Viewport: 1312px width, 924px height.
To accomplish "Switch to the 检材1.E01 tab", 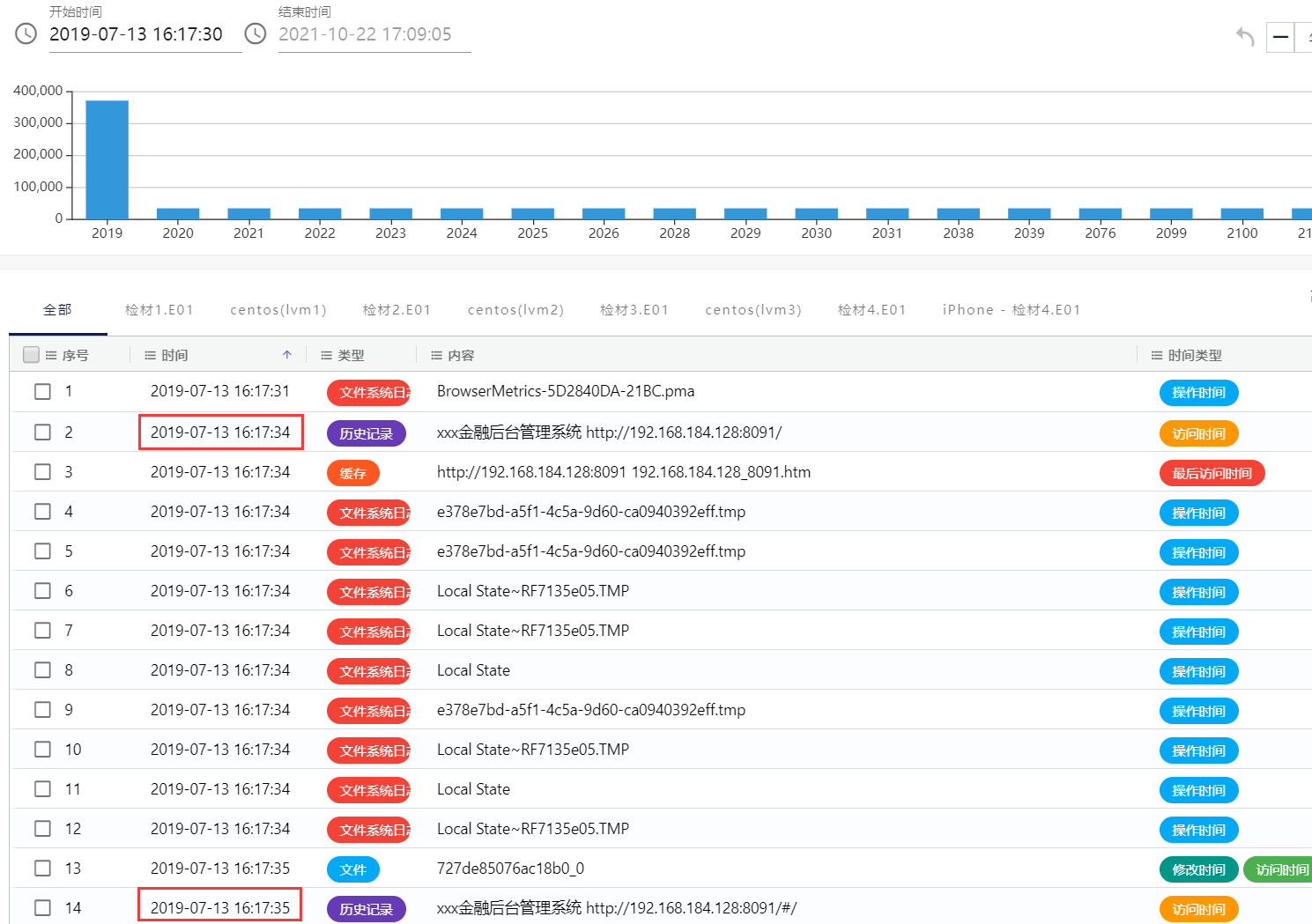I will (159, 310).
